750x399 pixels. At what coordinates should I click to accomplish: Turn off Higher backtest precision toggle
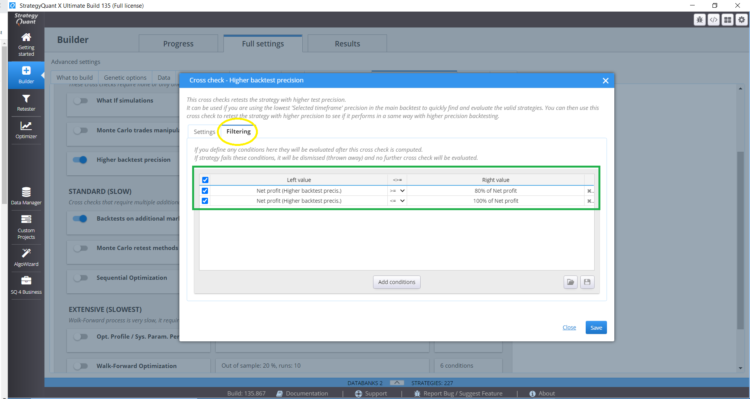[x=80, y=160]
